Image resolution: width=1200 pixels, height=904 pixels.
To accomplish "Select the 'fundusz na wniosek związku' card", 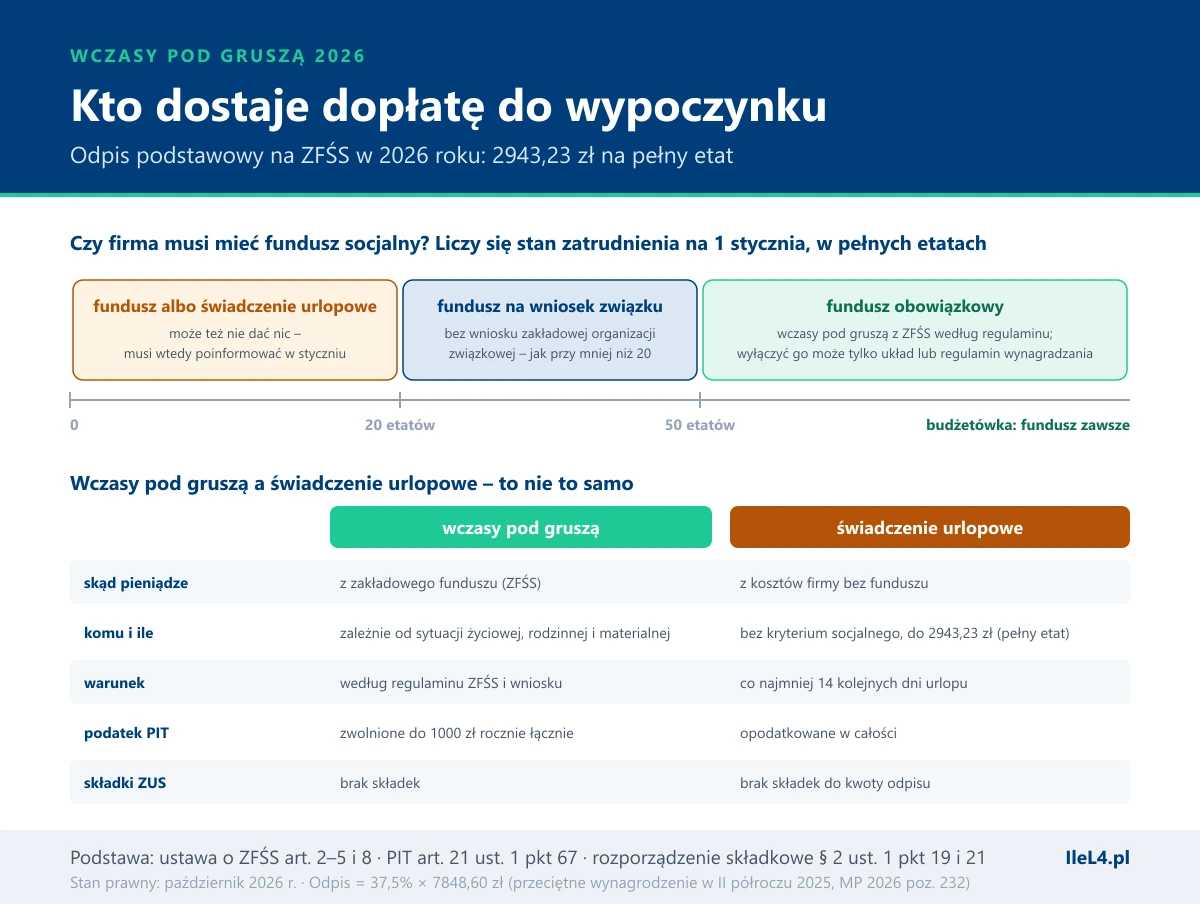I will [550, 330].
